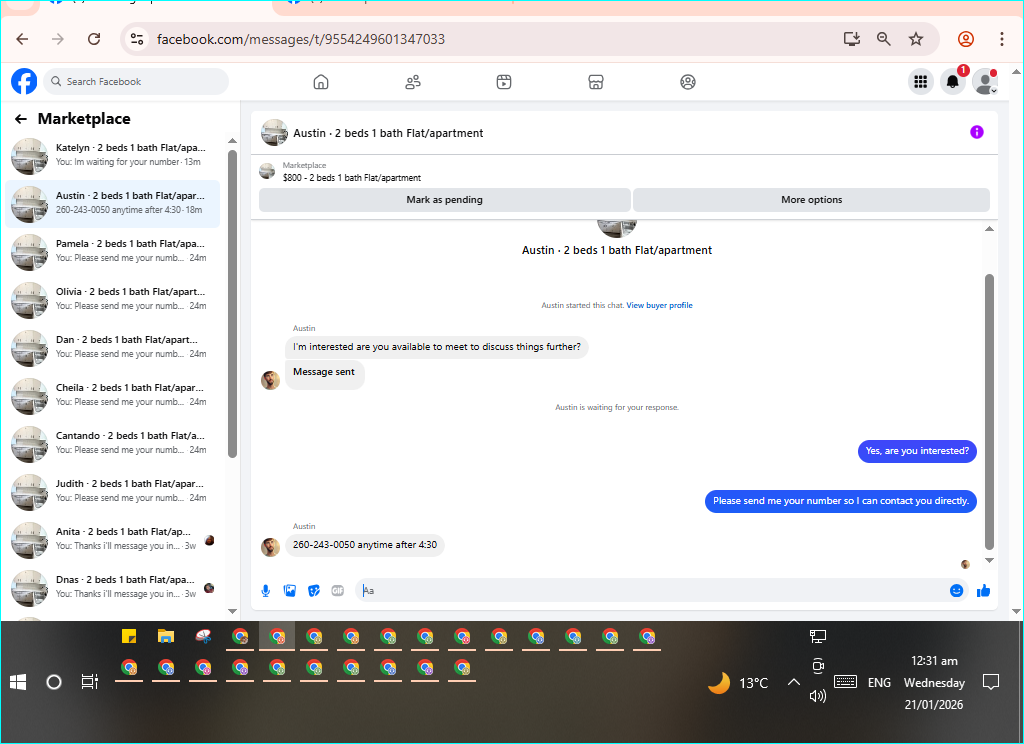1024x744 pixels.
Task: Click the Search Facebook field
Action: pos(136,82)
